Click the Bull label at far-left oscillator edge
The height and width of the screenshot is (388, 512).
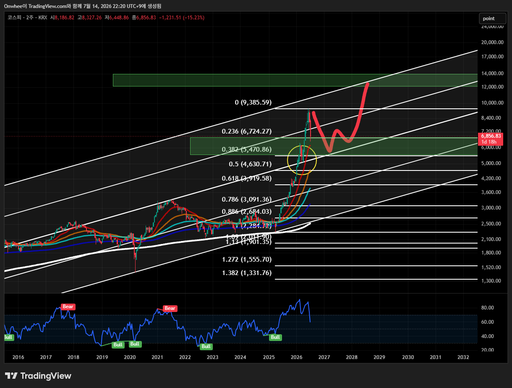click(9, 337)
